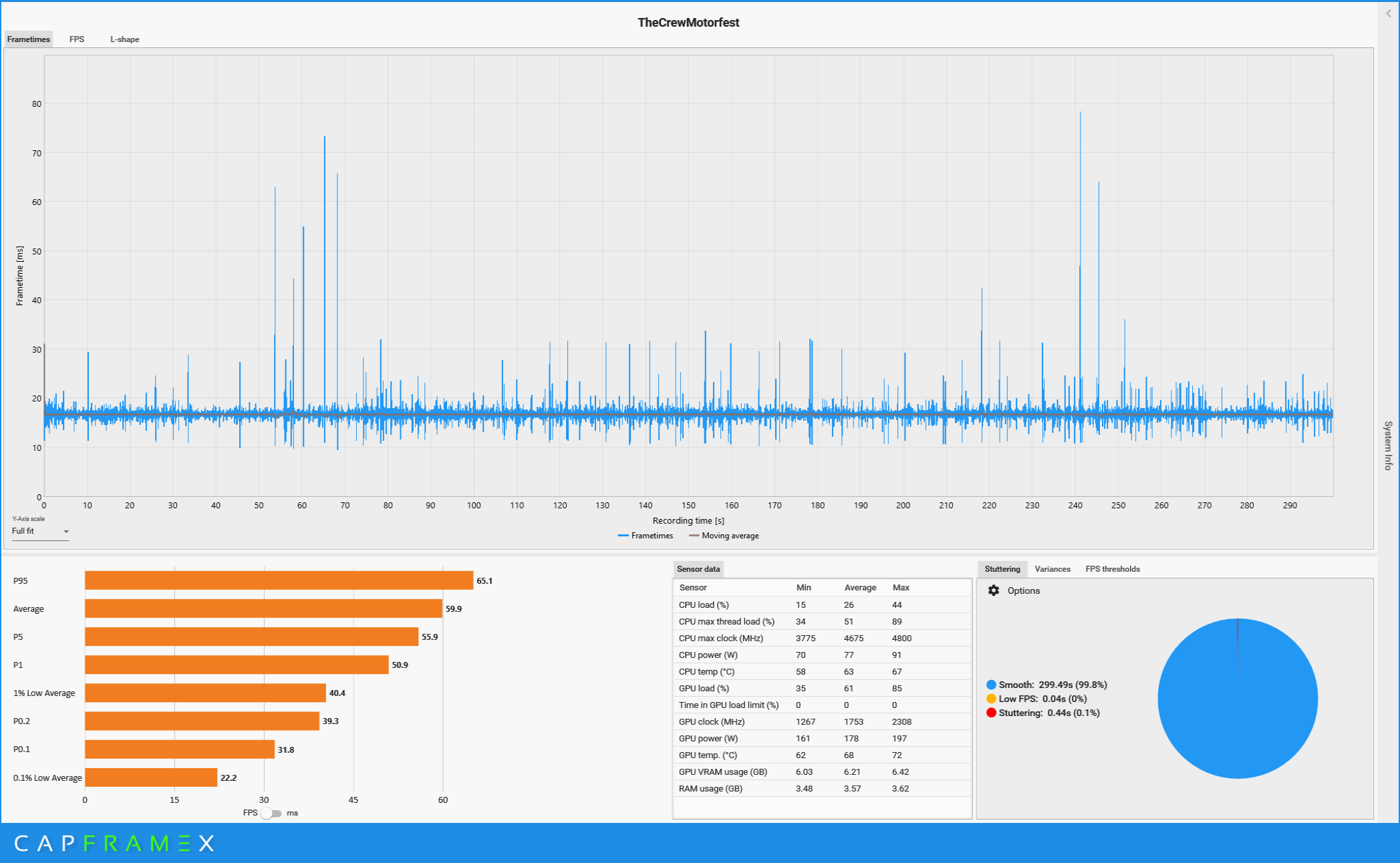Click the yellow Low FPS legend dot

pyautogui.click(x=991, y=699)
